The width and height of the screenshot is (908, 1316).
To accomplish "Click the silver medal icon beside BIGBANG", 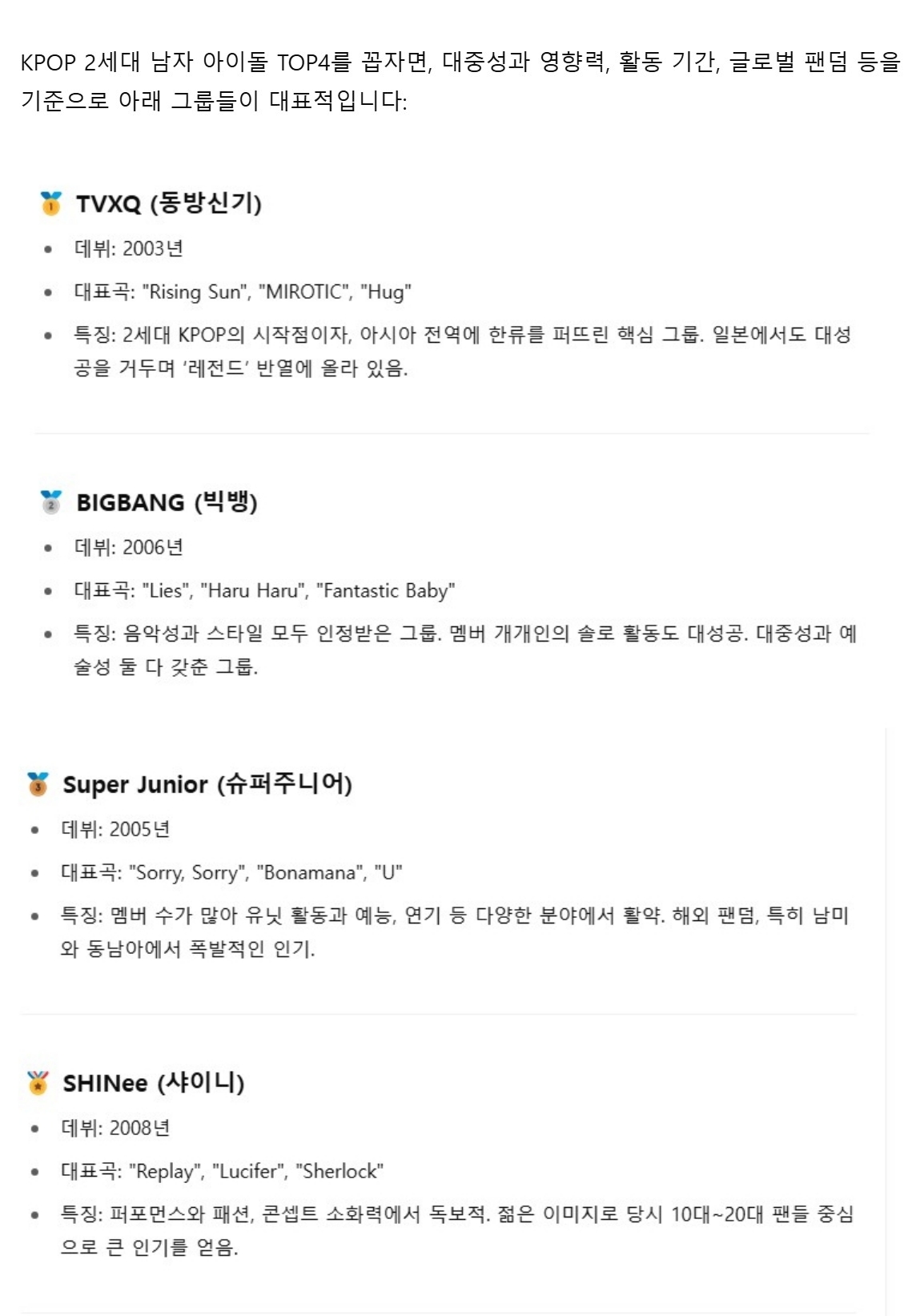I will pyautogui.click(x=50, y=502).
